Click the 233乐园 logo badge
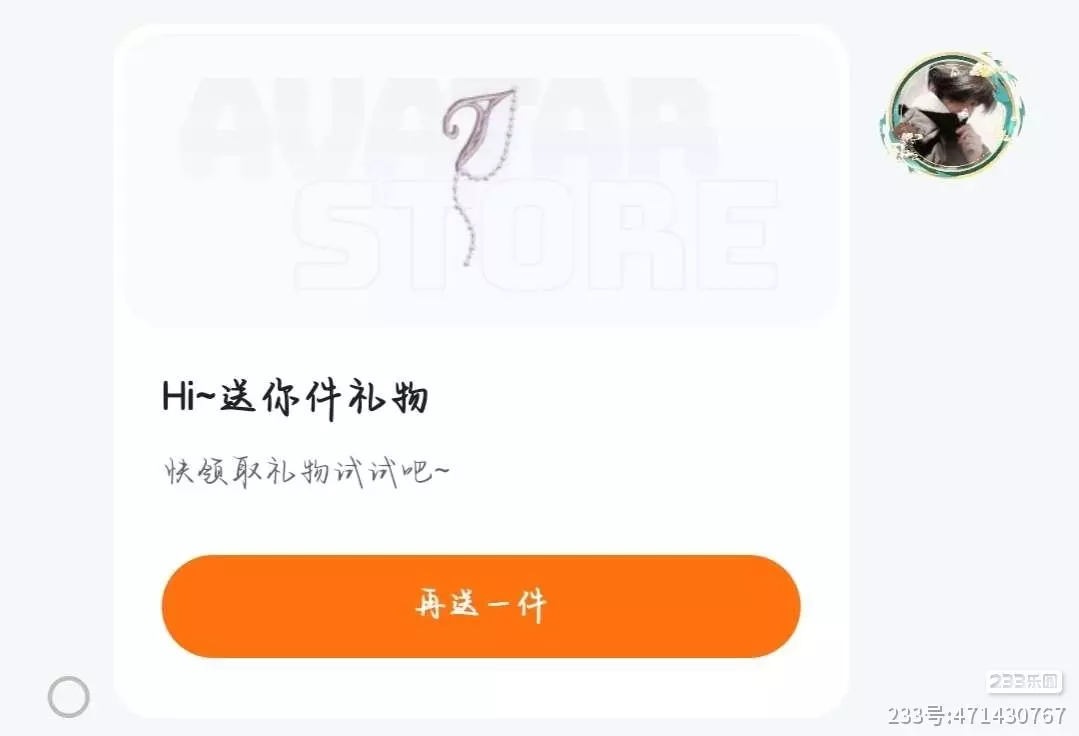Image resolution: width=1079 pixels, height=736 pixels. click(1024, 682)
